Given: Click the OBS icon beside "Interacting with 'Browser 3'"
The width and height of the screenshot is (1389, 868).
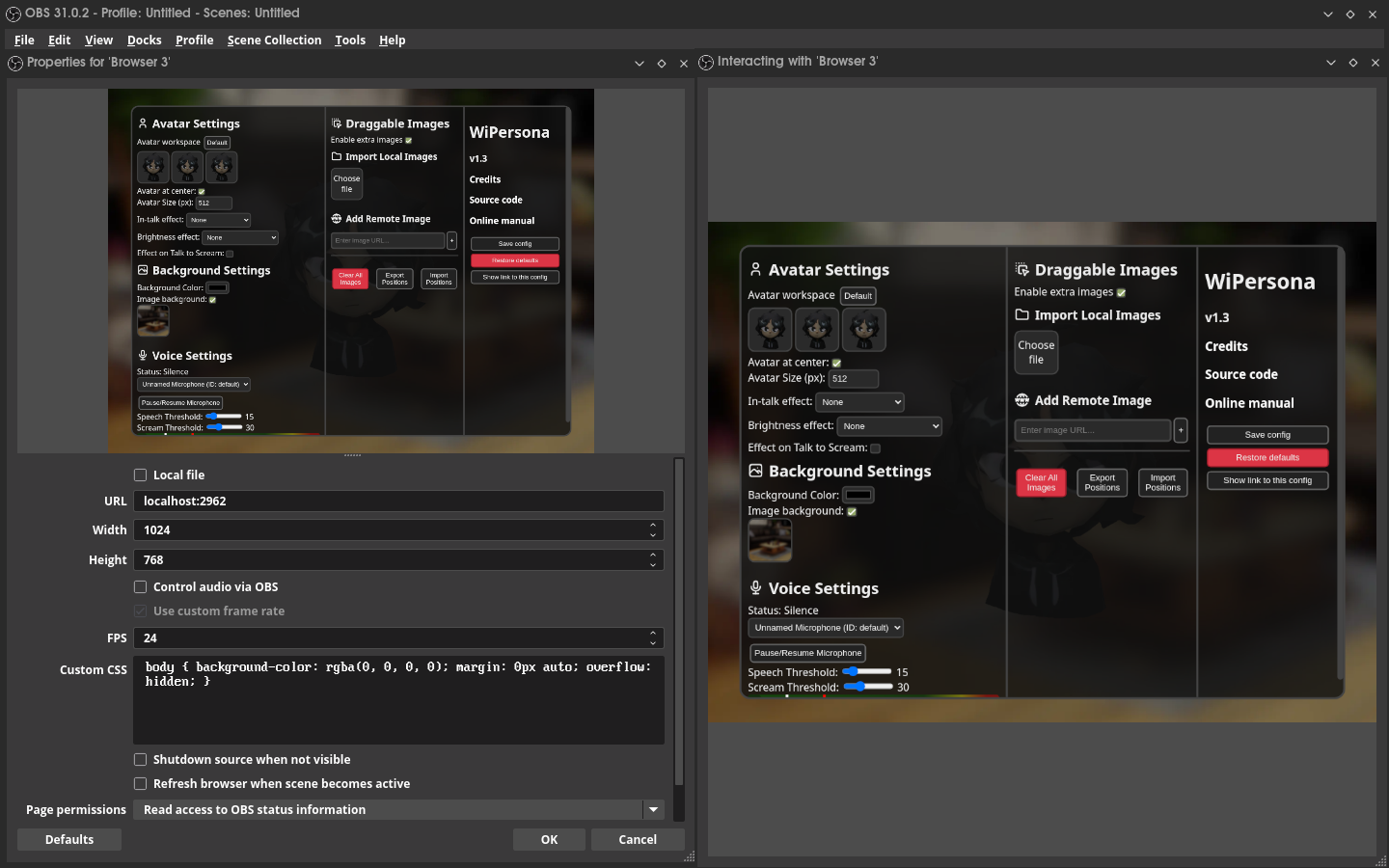Looking at the screenshot, I should pos(706,62).
